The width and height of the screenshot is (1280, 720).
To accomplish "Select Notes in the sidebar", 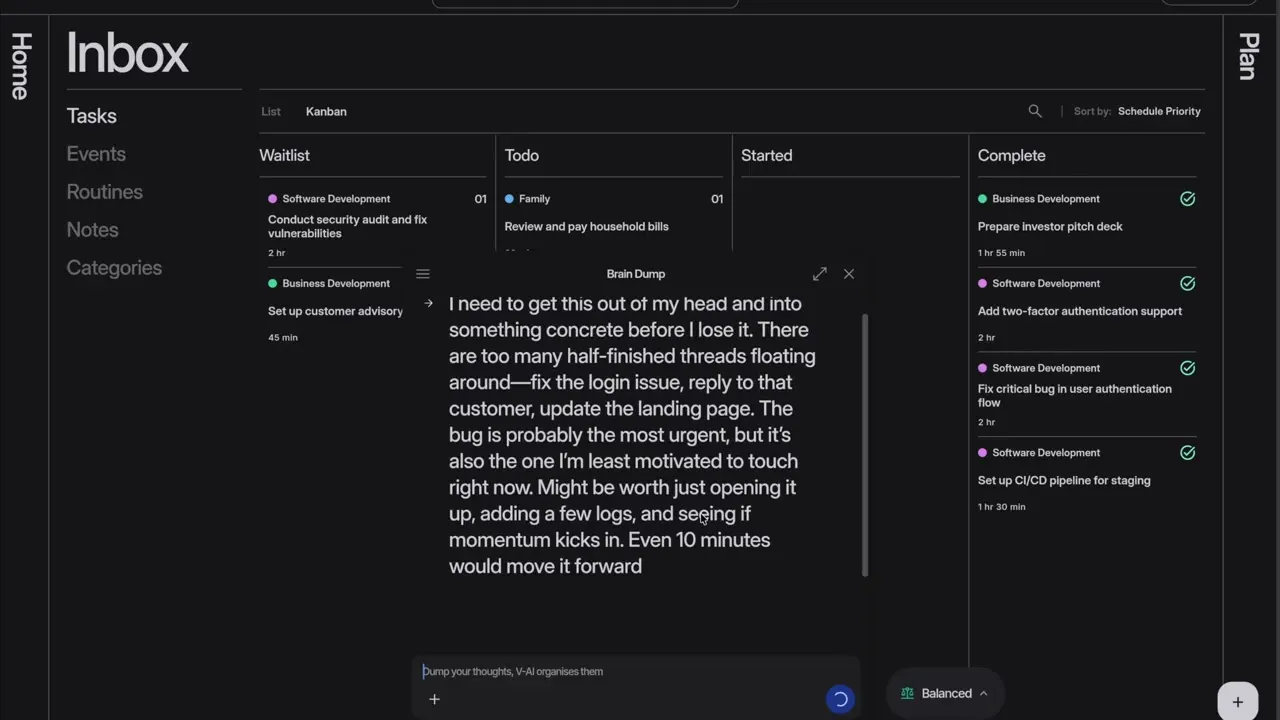I will 92,230.
